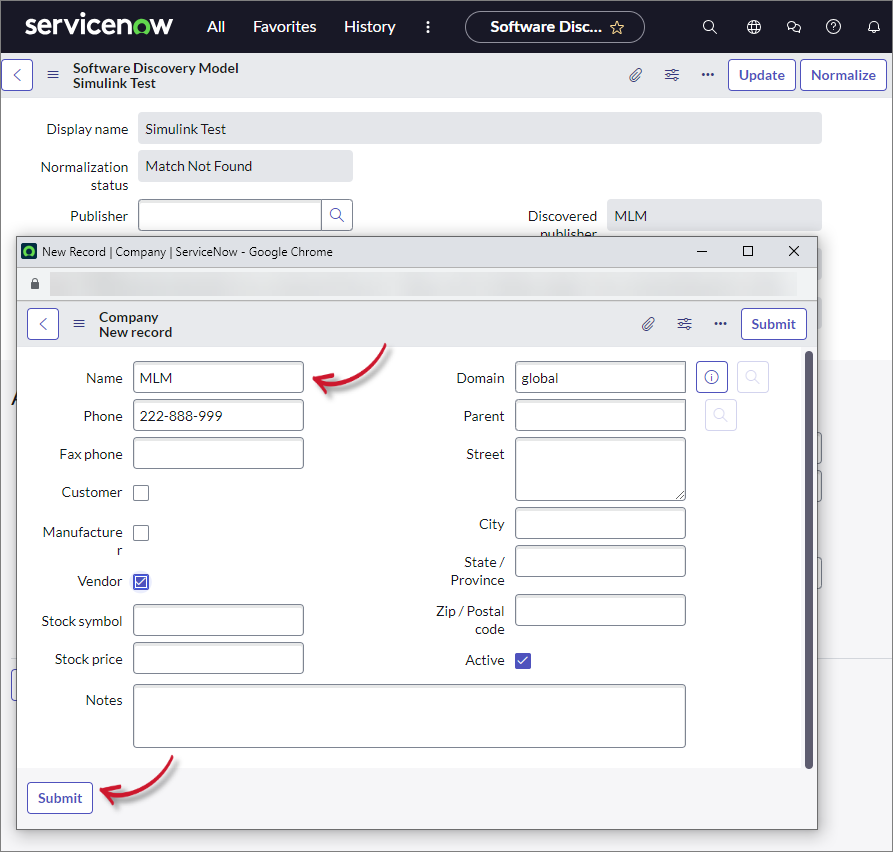Viewport: 893px width, 852px height.
Task: Click attachment paperclip in Company popup header
Action: coord(648,324)
